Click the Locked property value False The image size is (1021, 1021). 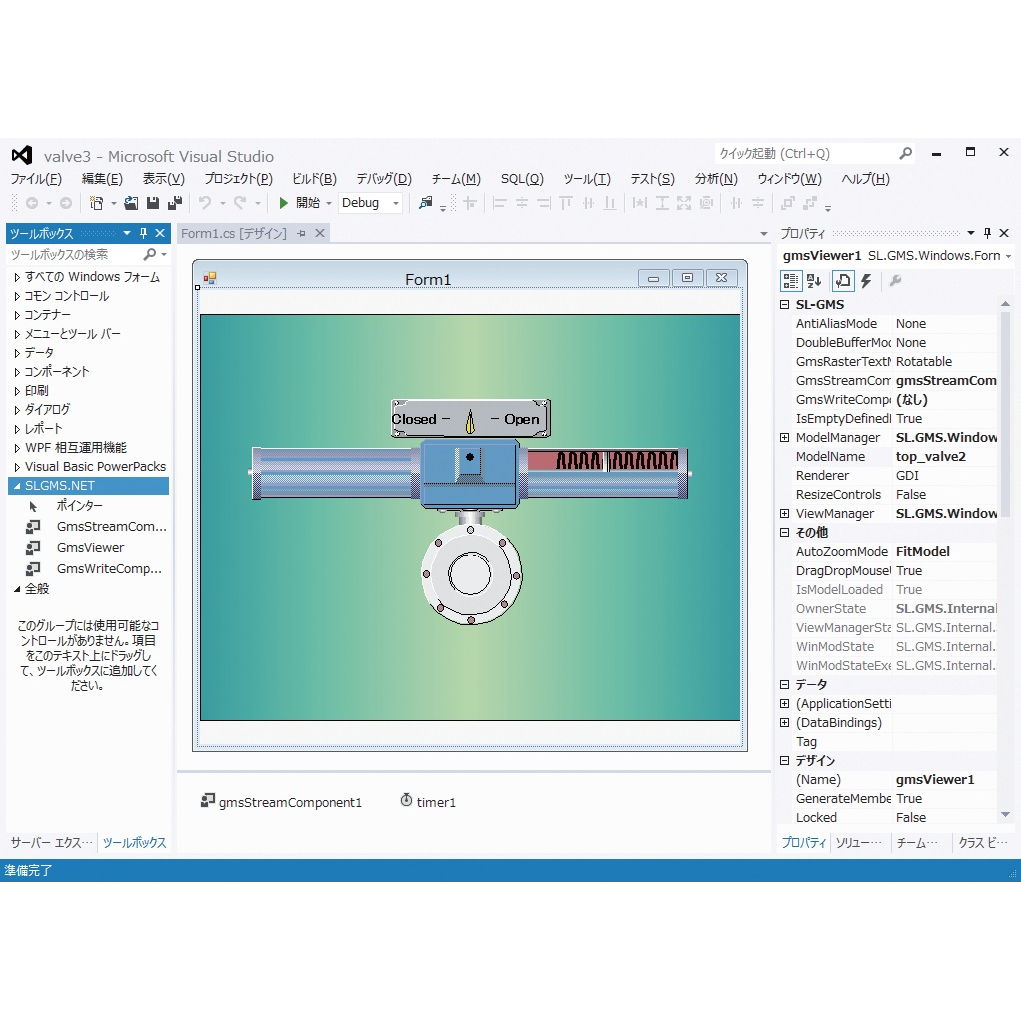pos(910,817)
